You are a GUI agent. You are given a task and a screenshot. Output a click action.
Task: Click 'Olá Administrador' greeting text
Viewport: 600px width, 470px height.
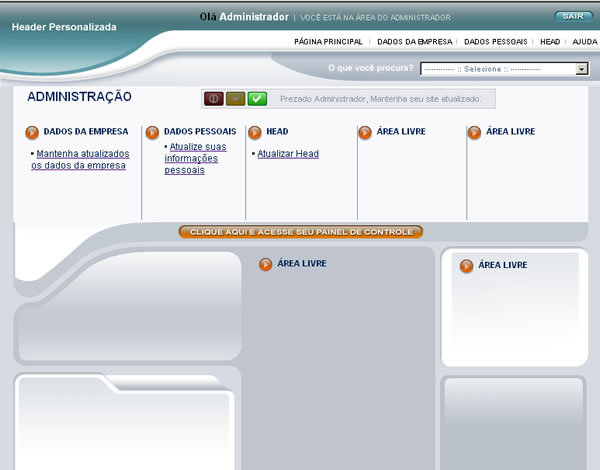pos(244,17)
